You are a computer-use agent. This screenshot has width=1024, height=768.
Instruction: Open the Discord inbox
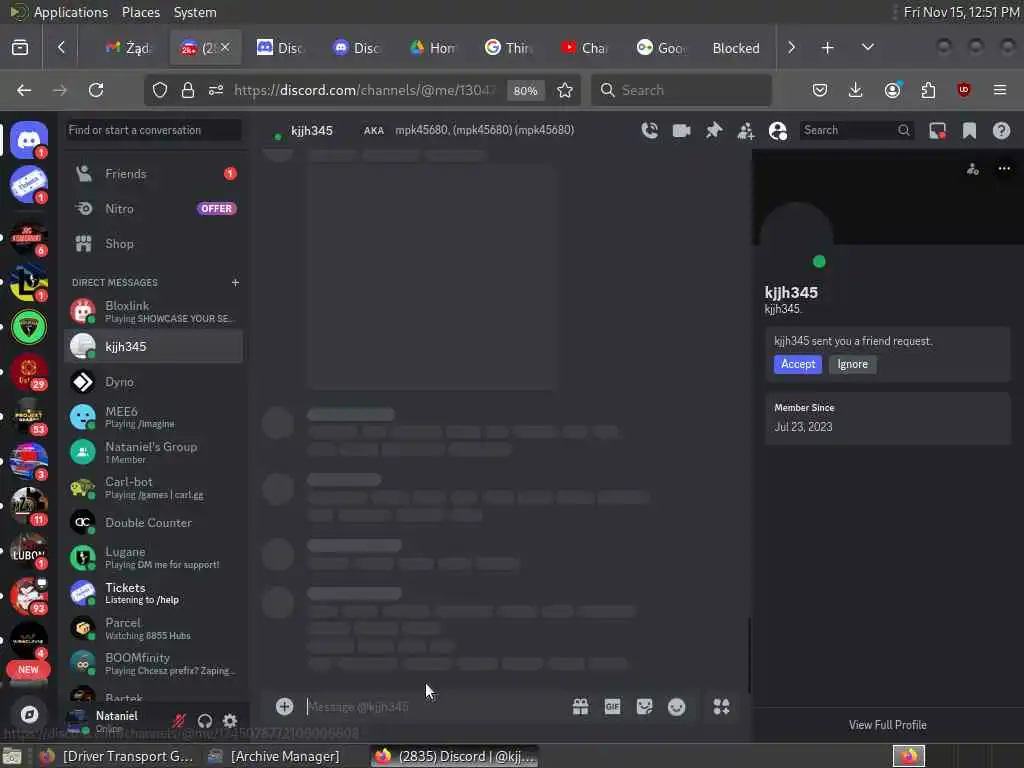tap(937, 131)
